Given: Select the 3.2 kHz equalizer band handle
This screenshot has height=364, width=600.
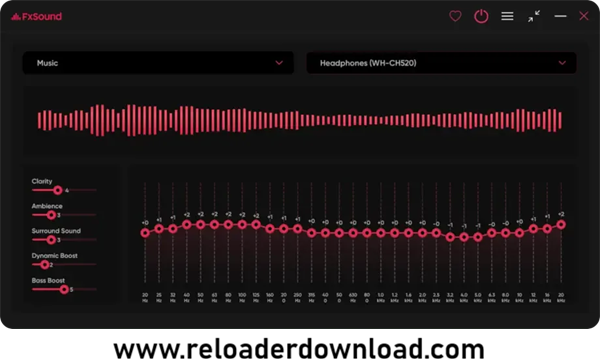Looking at the screenshot, I should (450, 237).
